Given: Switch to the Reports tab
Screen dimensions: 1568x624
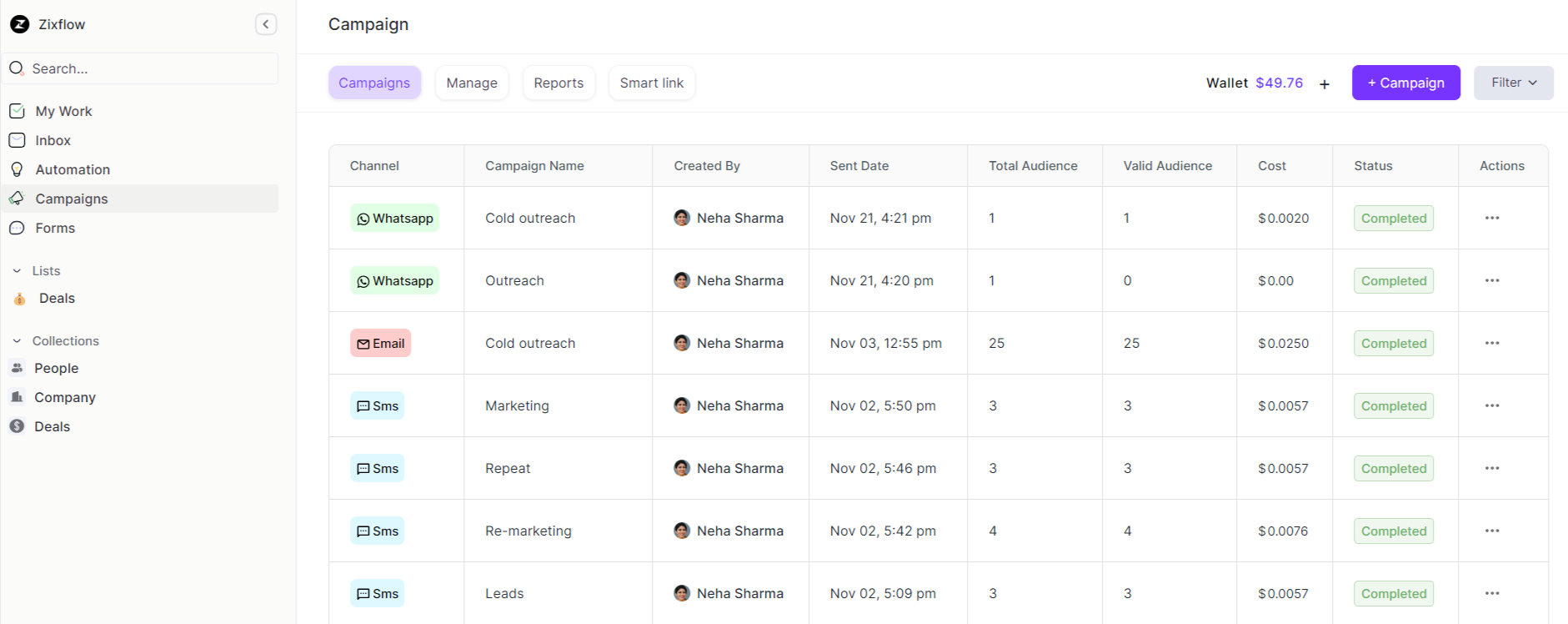Looking at the screenshot, I should point(559,83).
